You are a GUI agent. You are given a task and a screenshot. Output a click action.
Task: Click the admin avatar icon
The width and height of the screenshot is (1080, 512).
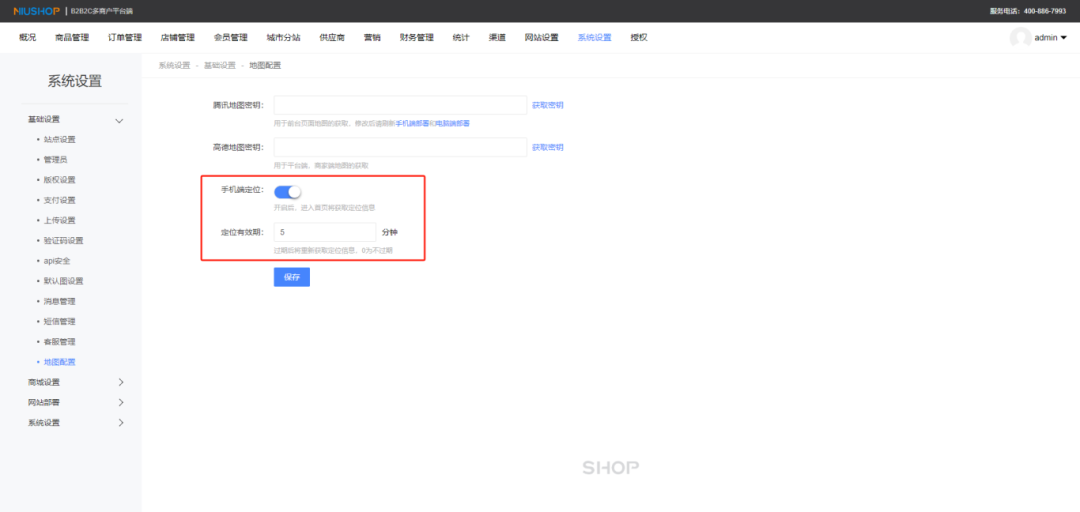(x=1020, y=38)
